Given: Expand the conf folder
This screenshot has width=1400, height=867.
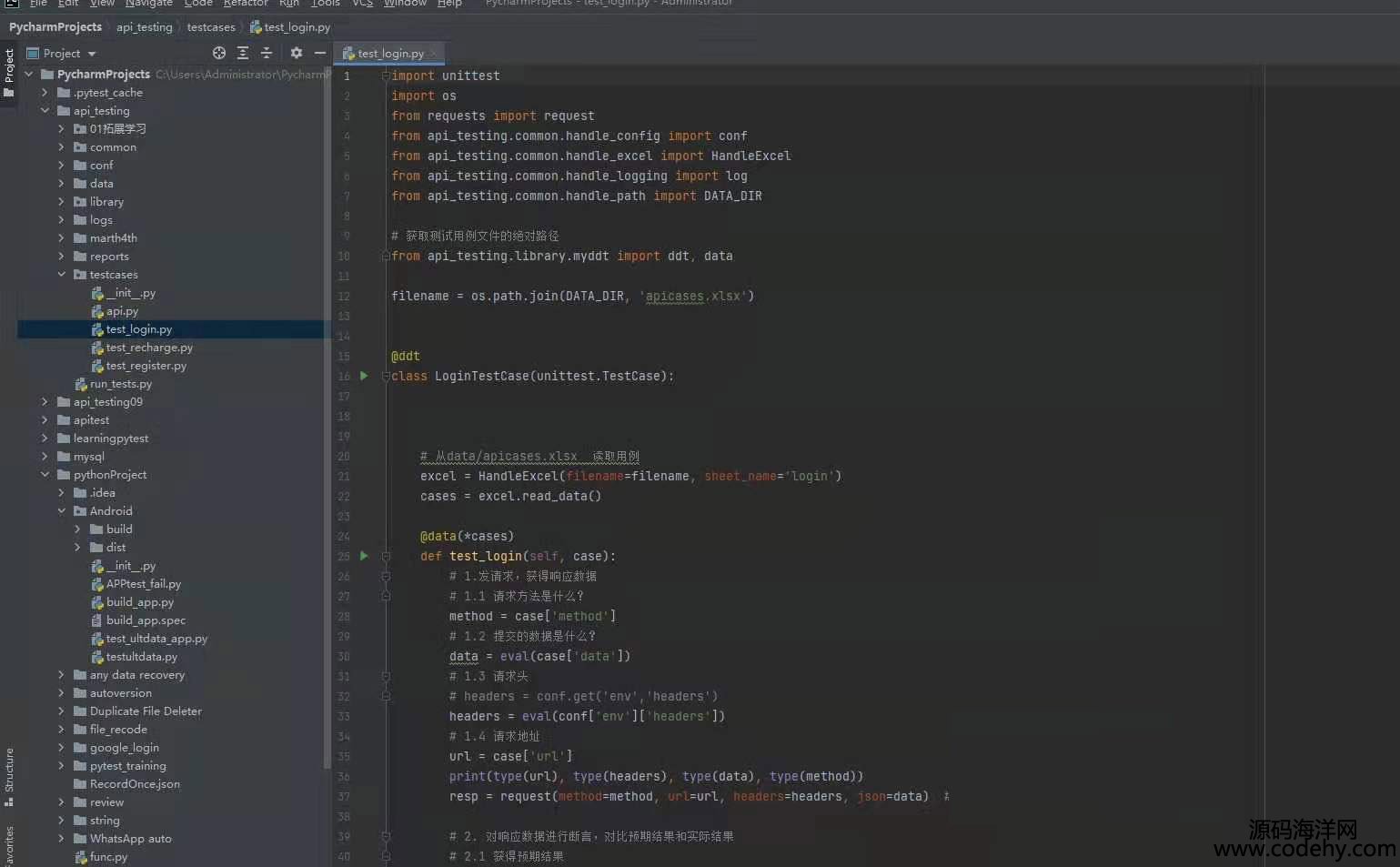Looking at the screenshot, I should tap(61, 166).
